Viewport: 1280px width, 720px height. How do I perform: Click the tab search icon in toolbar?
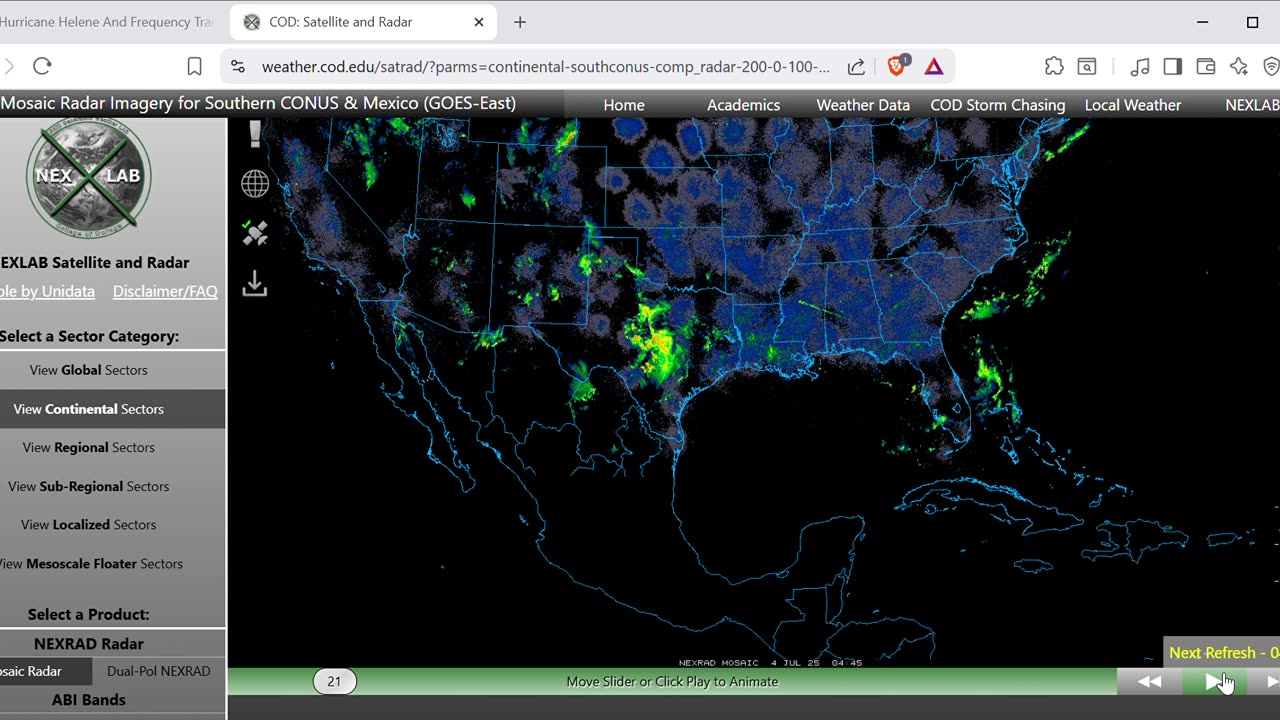pyautogui.click(x=1087, y=66)
